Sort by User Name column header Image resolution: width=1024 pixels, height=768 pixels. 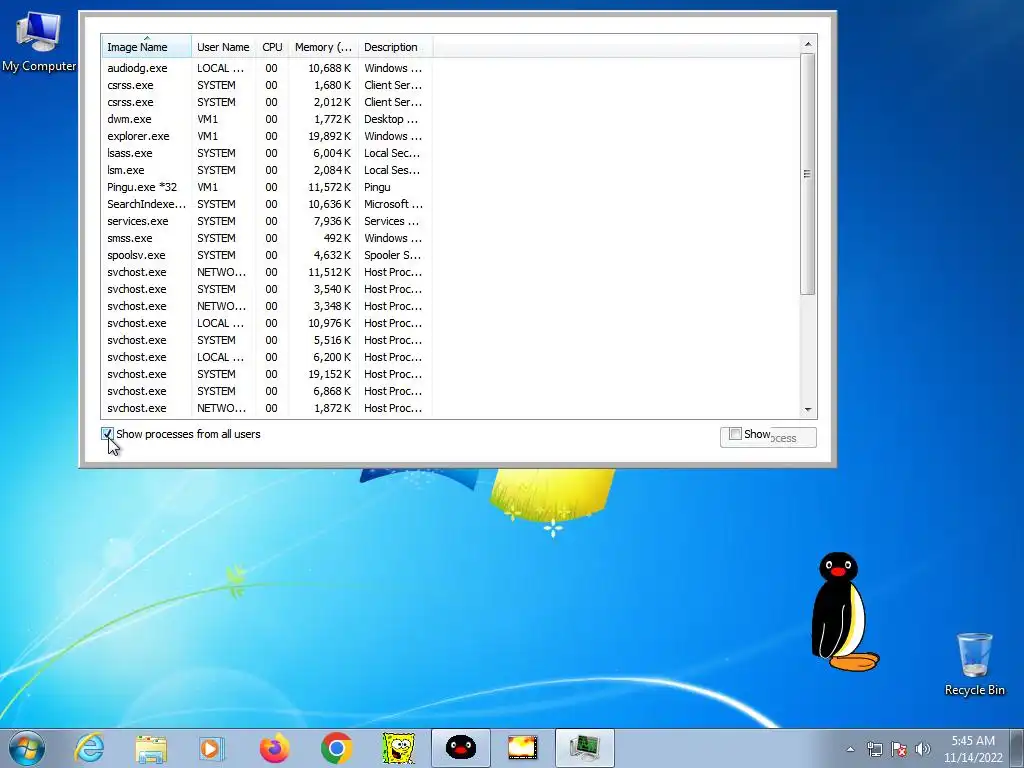(223, 47)
